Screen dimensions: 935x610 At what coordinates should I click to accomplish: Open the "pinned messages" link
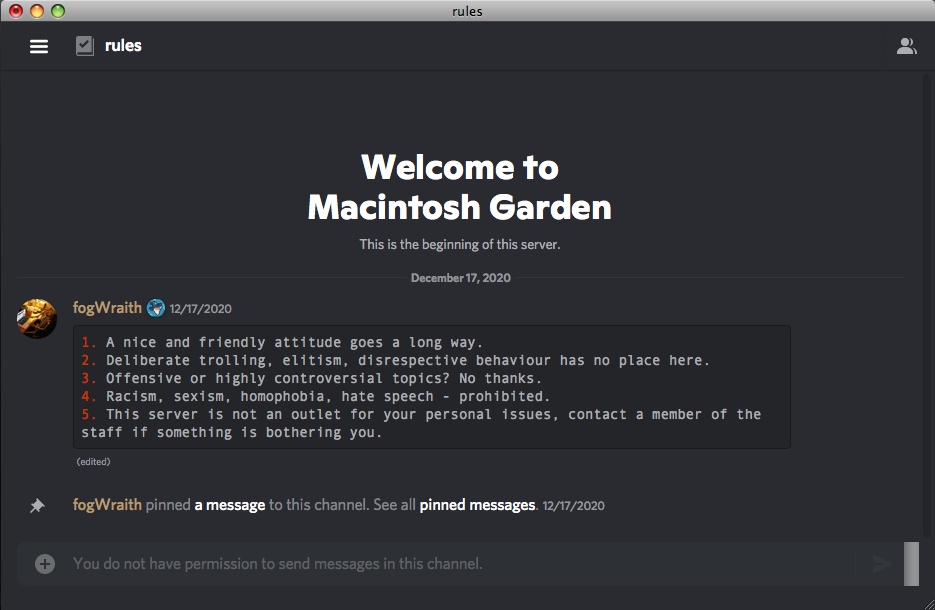coord(477,505)
